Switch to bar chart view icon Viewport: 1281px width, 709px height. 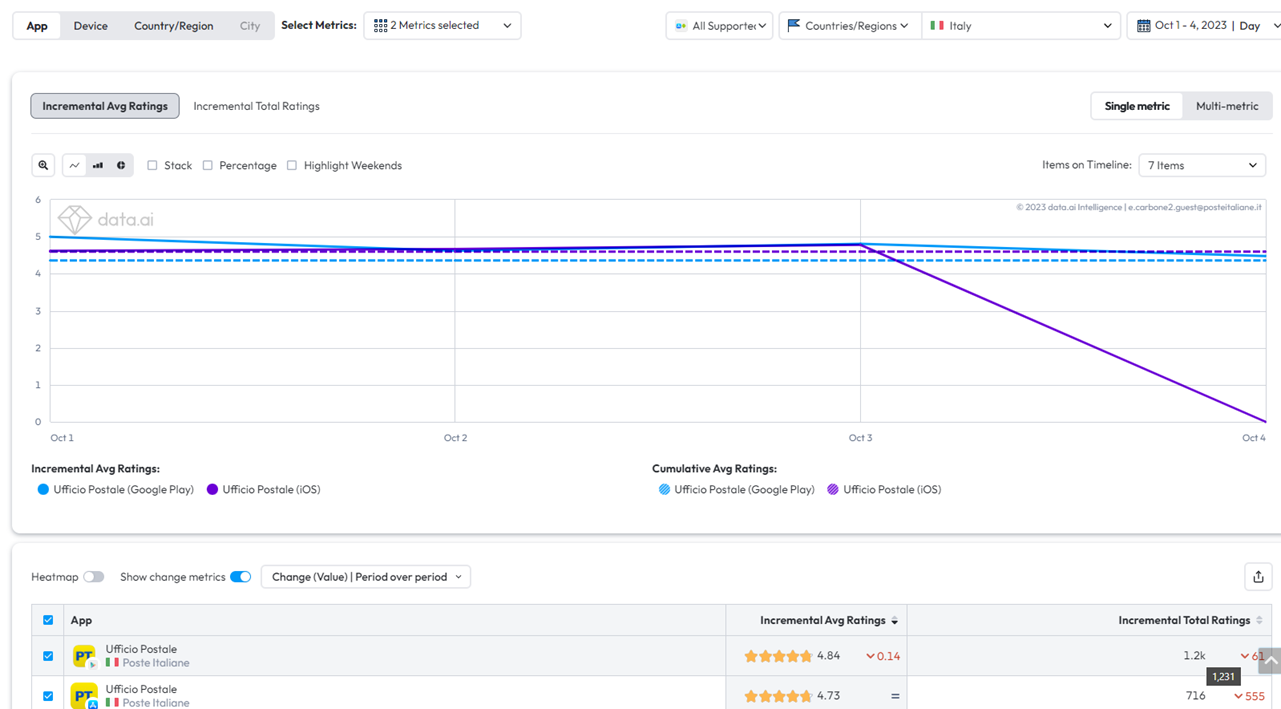pos(97,165)
